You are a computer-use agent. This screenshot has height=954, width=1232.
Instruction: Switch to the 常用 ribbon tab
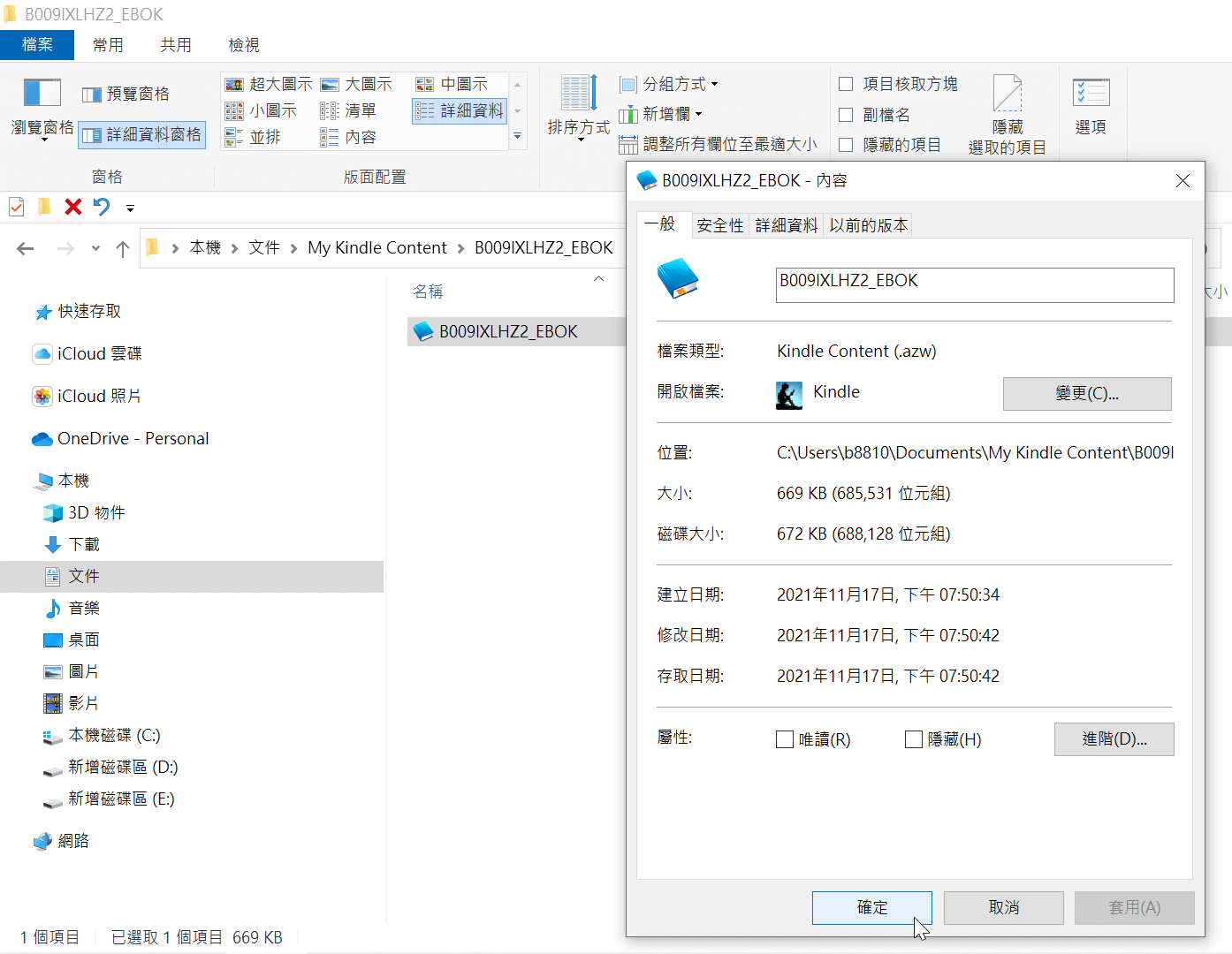coord(108,45)
